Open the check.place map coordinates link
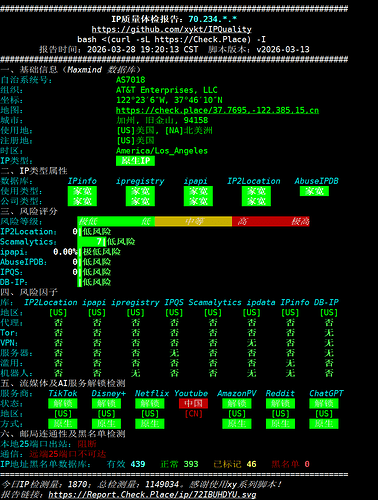This screenshot has width=378, height=500. coord(217,110)
